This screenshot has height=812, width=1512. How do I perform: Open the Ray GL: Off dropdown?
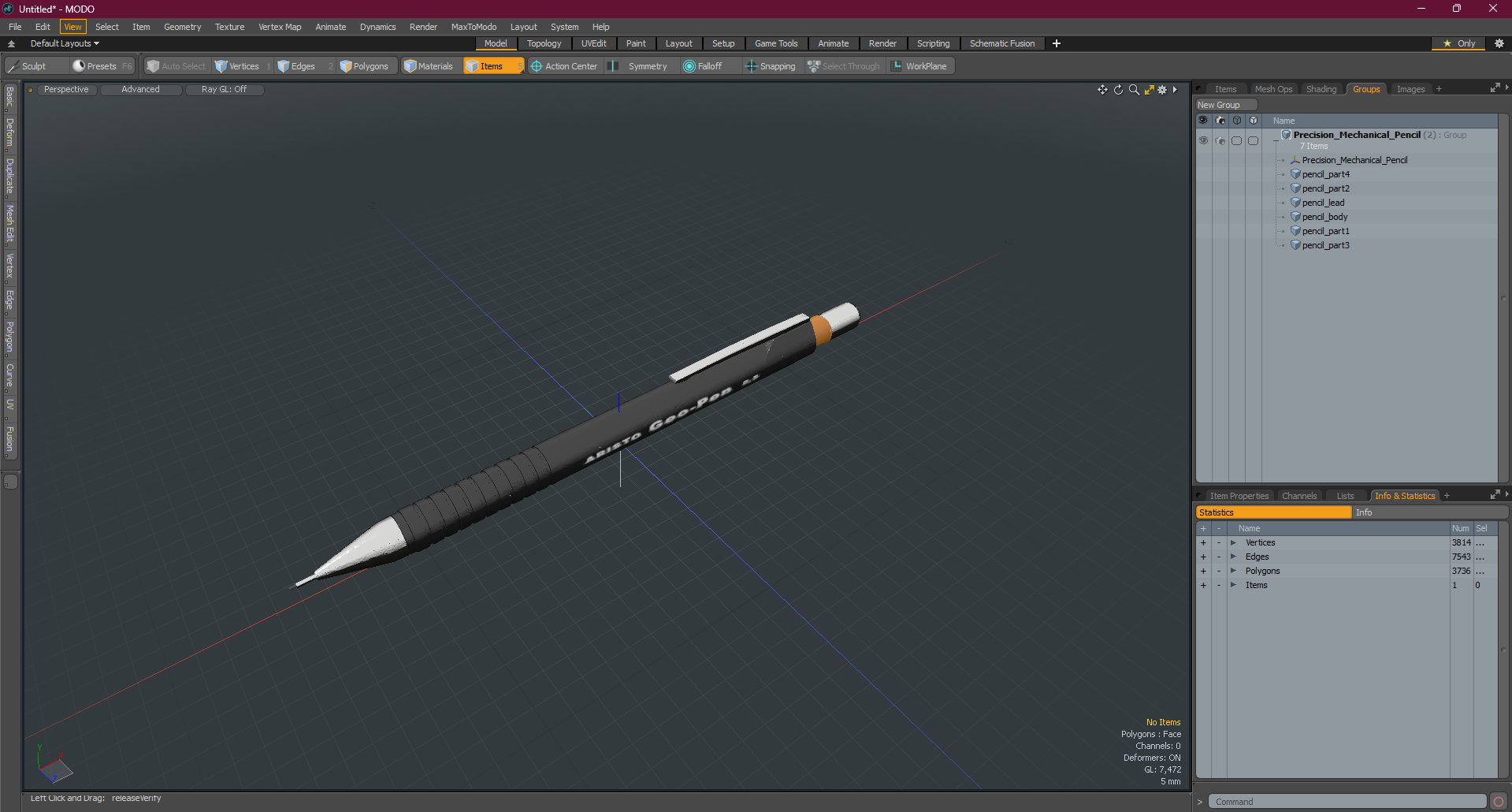tap(225, 90)
